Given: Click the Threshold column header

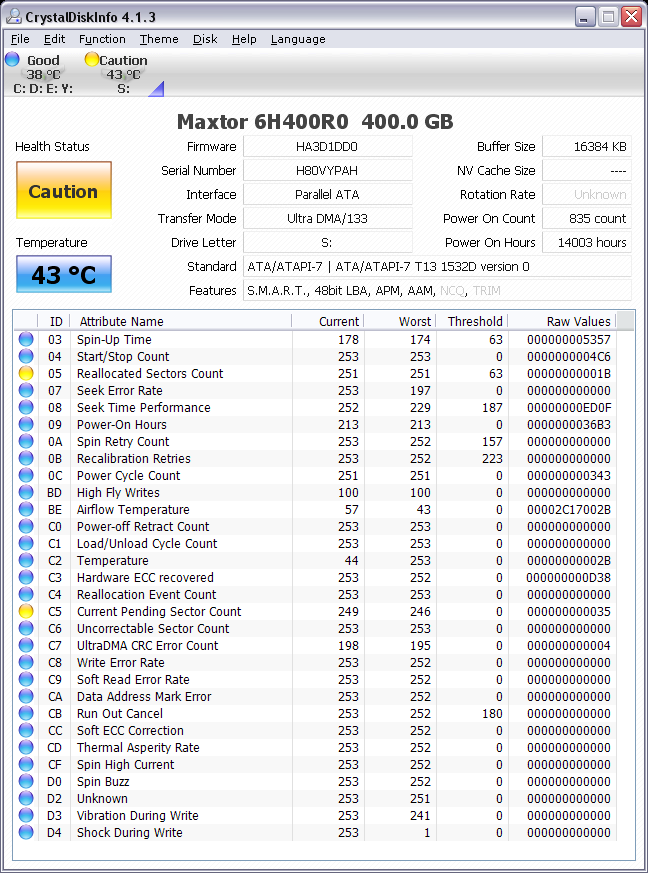Looking at the screenshot, I should point(471,321).
